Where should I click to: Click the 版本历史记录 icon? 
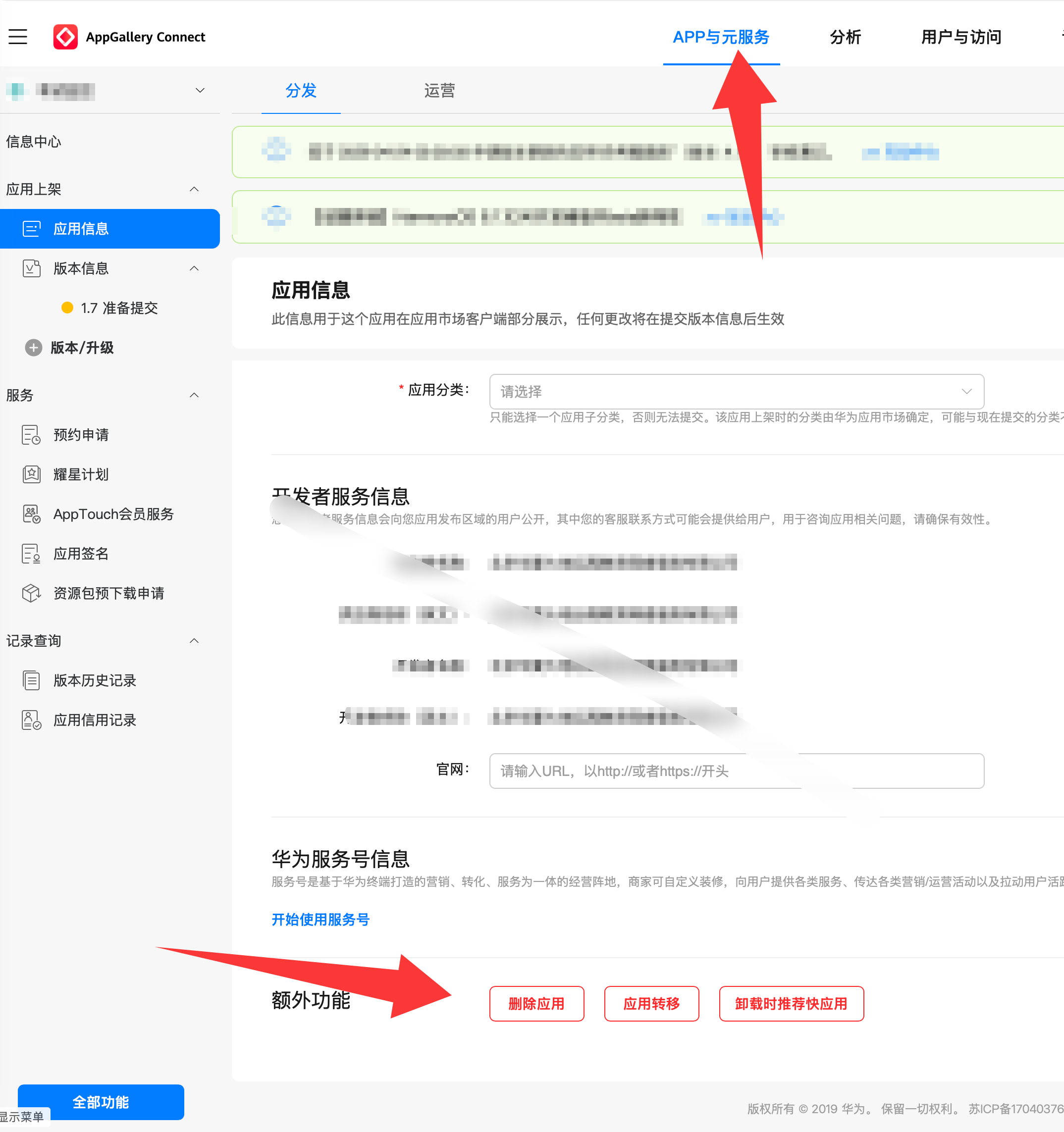[32, 680]
